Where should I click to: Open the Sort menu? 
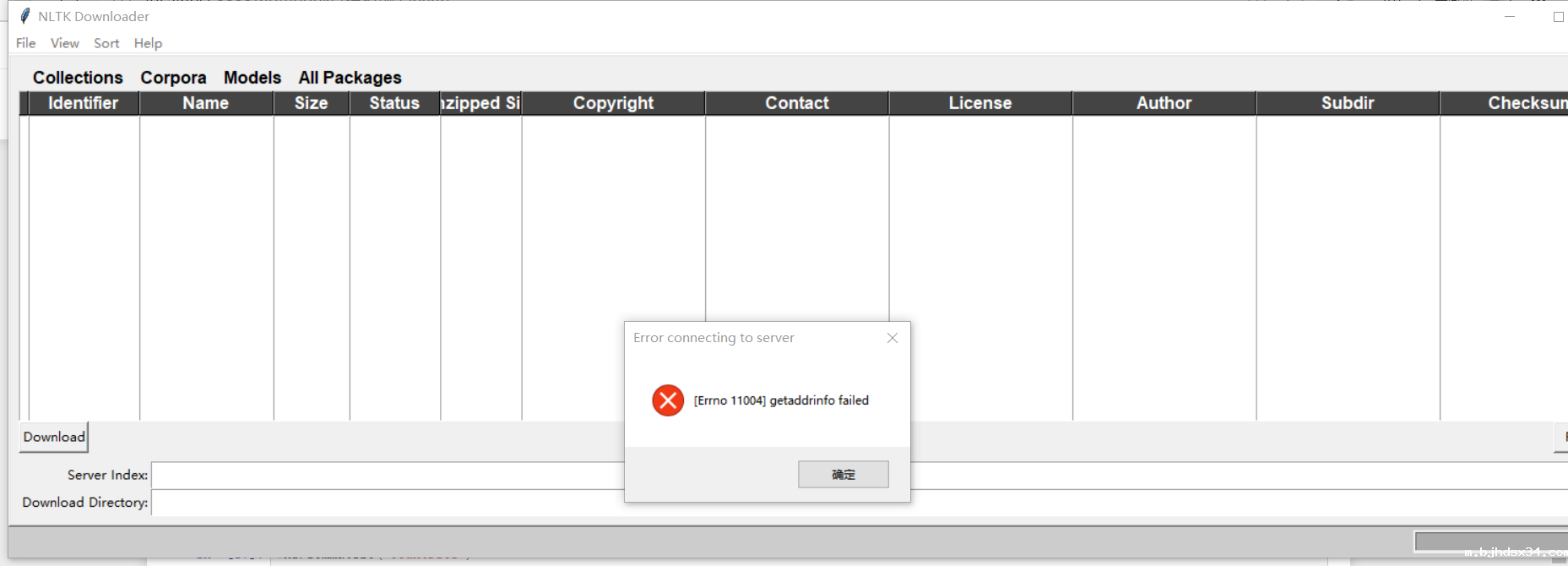click(x=106, y=43)
